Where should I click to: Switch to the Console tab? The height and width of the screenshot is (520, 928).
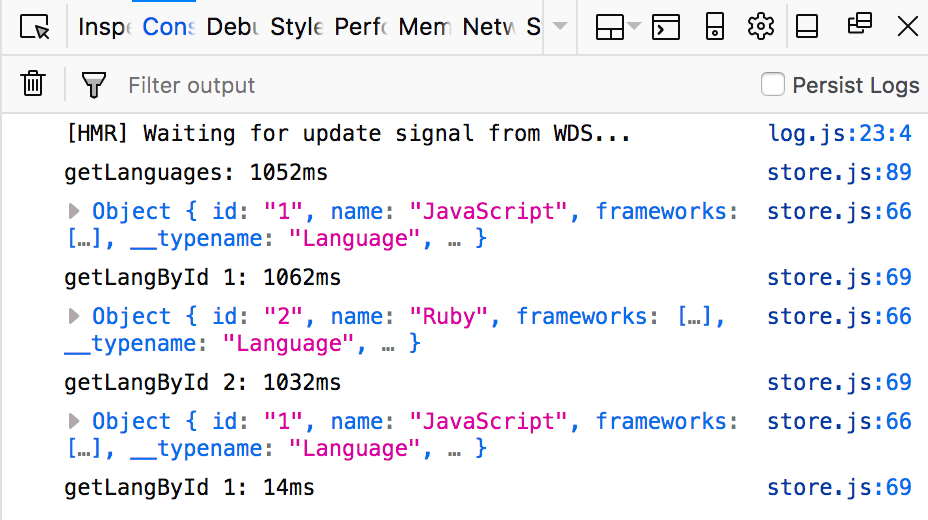click(x=168, y=27)
